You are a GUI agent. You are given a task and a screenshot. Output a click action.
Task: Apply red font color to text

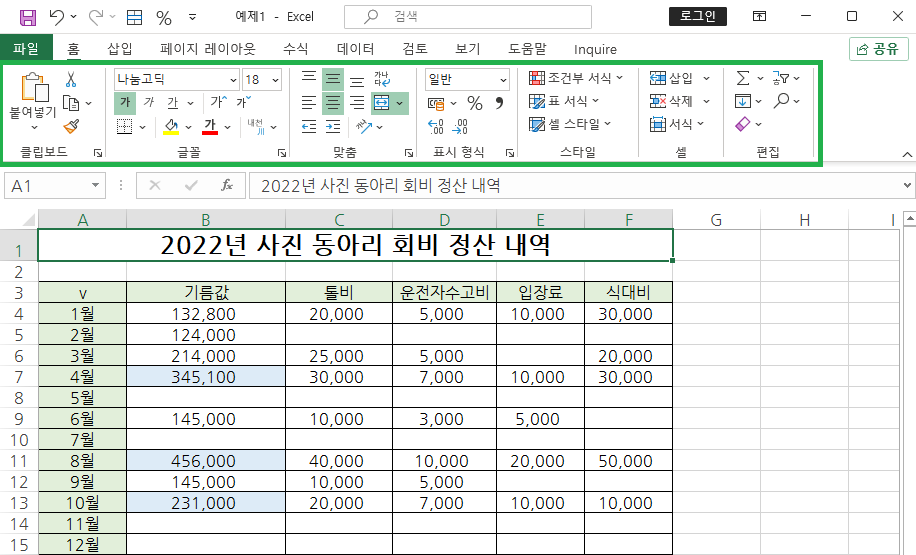(210, 126)
